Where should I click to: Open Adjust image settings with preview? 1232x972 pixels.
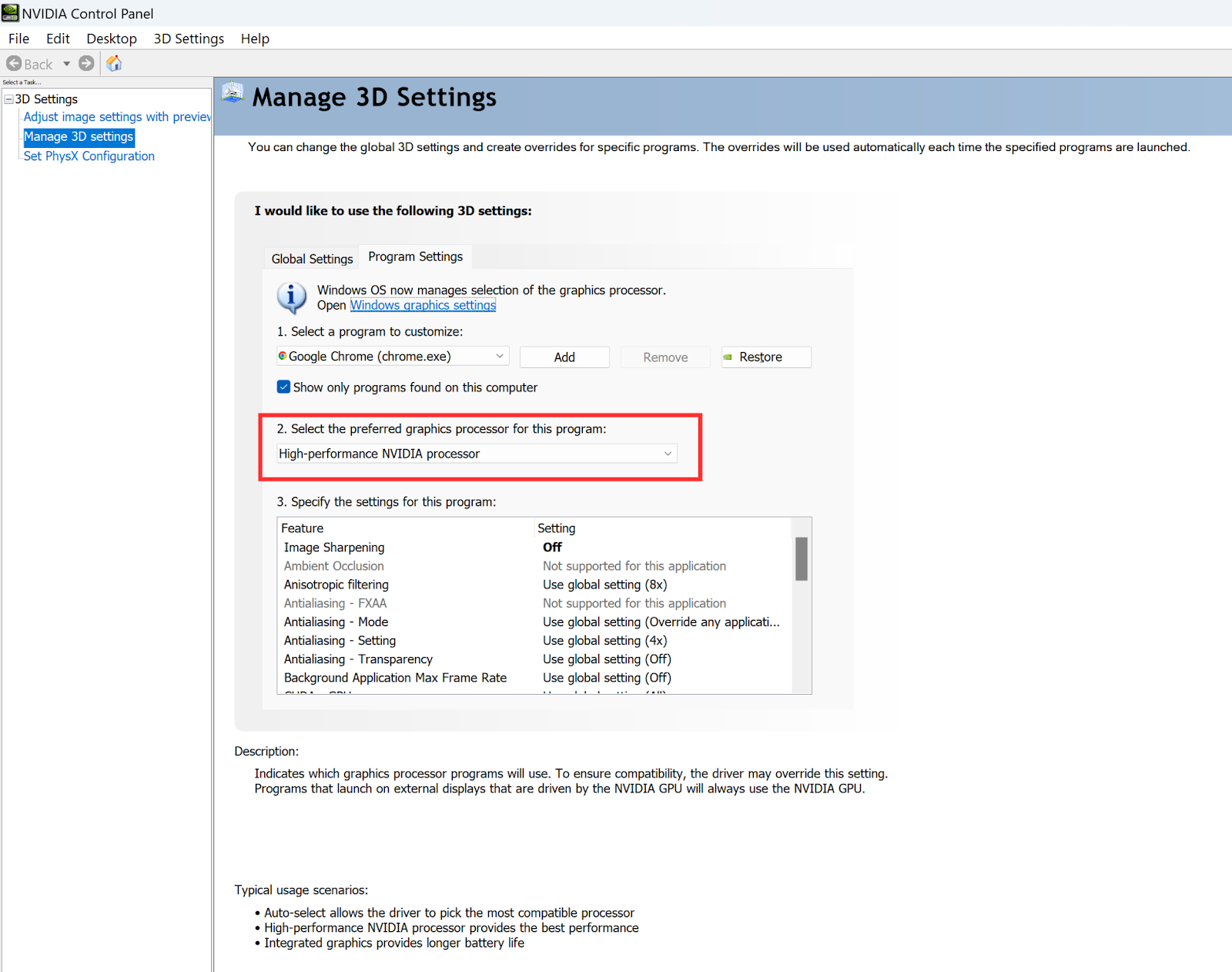117,117
